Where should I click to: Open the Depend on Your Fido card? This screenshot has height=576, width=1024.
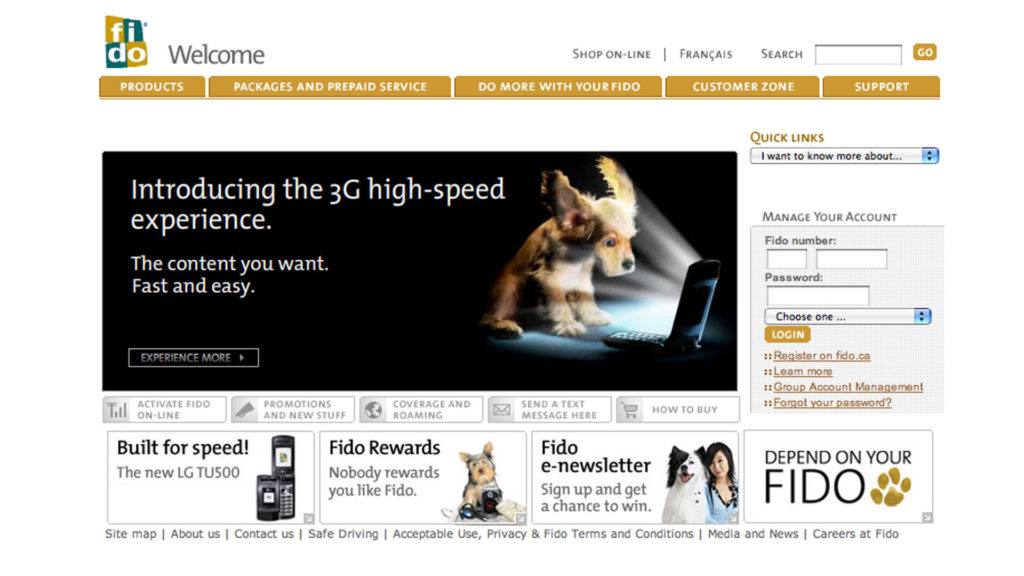pos(838,477)
